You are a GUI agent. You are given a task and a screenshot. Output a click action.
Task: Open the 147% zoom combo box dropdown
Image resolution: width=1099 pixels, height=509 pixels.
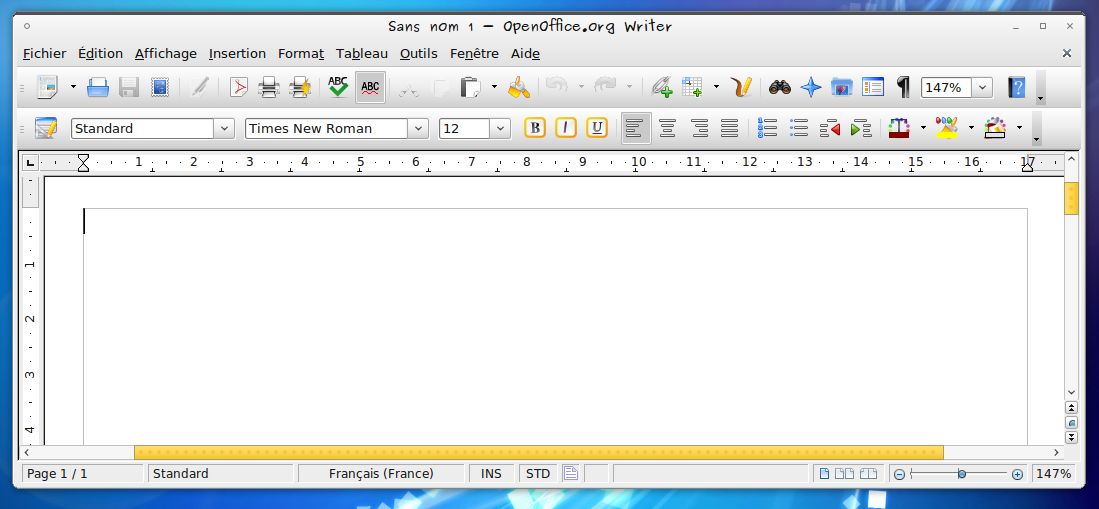click(983, 88)
